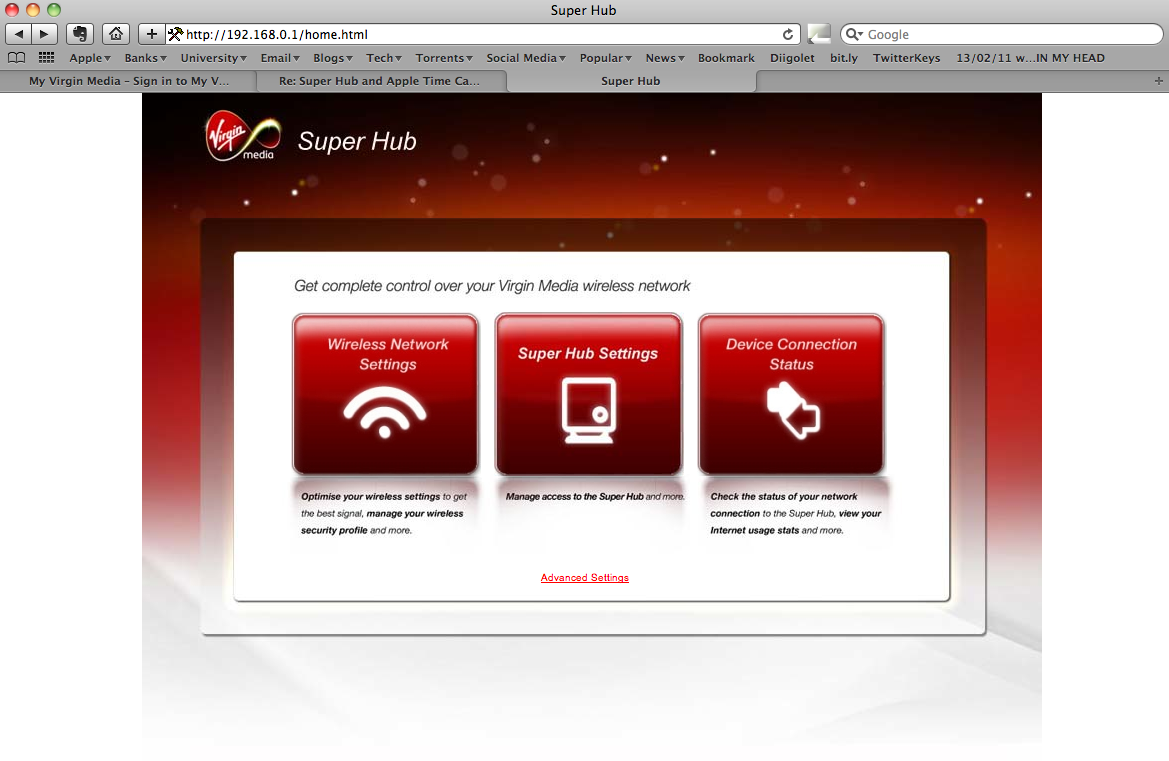Screen dimensions: 1169x761
Task: Switch to My Virgin Media sign-in tab
Action: 128,80
